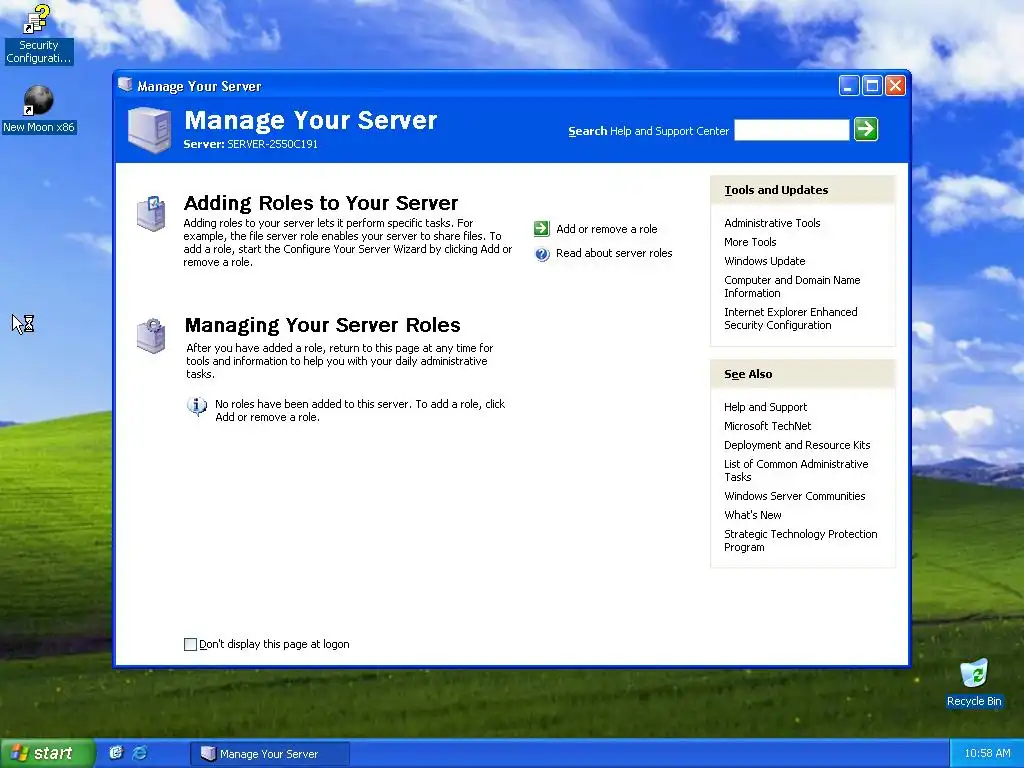The height and width of the screenshot is (768, 1024).
Task: Click the info icon next to No roles message
Action: [197, 406]
